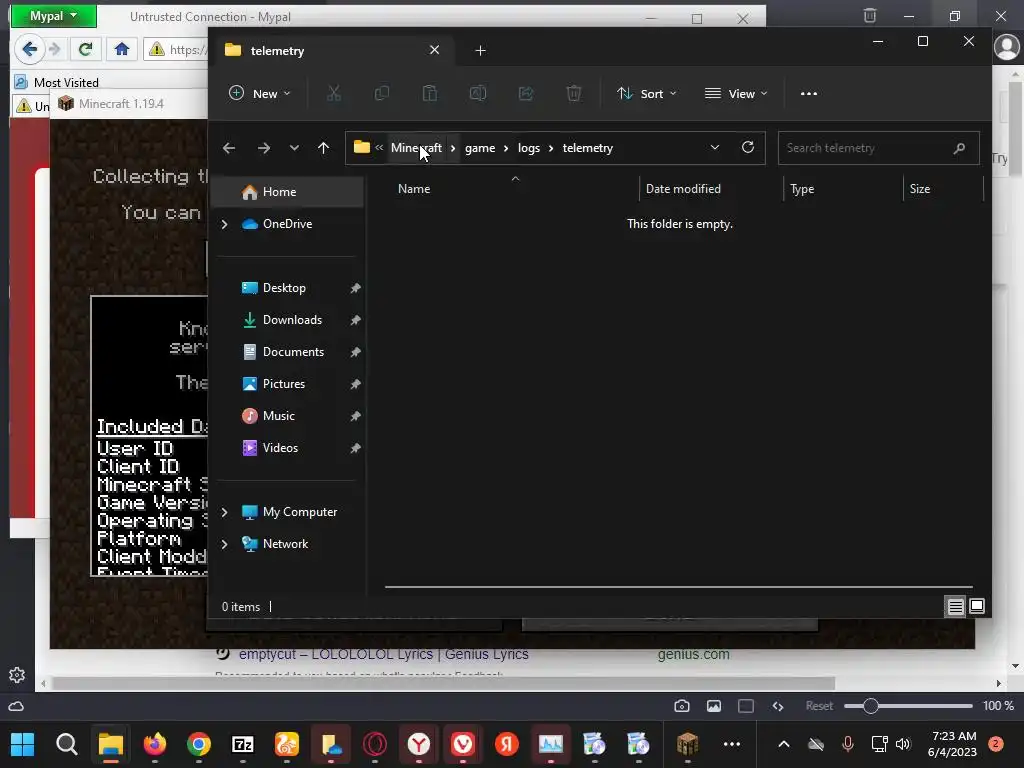Viewport: 1024px width, 768px height.
Task: Expand the OneDrive tree node
Action: pos(224,224)
